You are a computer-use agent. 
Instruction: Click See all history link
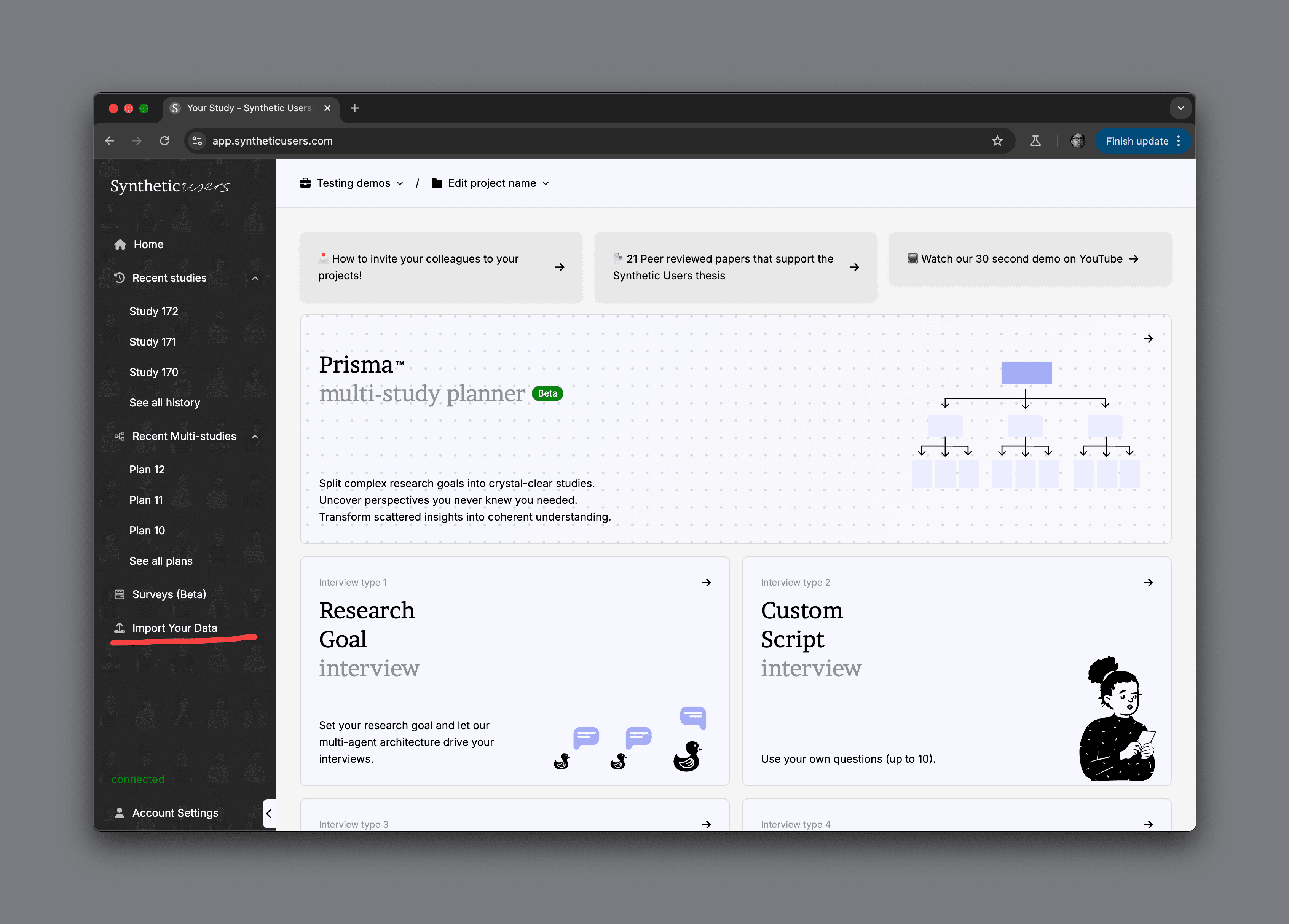164,402
